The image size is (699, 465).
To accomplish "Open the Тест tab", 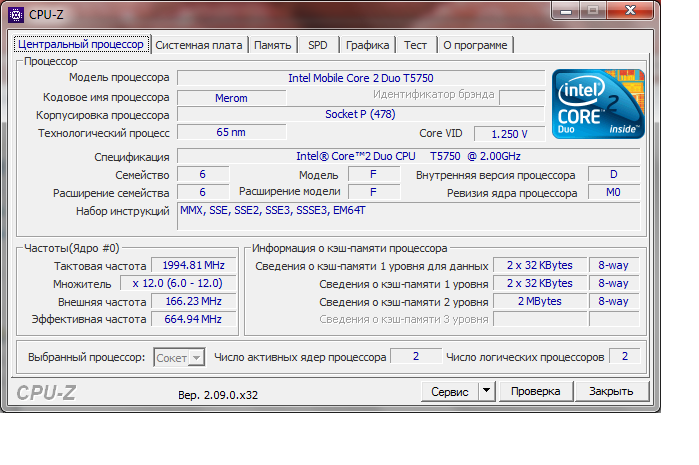I will [415, 45].
